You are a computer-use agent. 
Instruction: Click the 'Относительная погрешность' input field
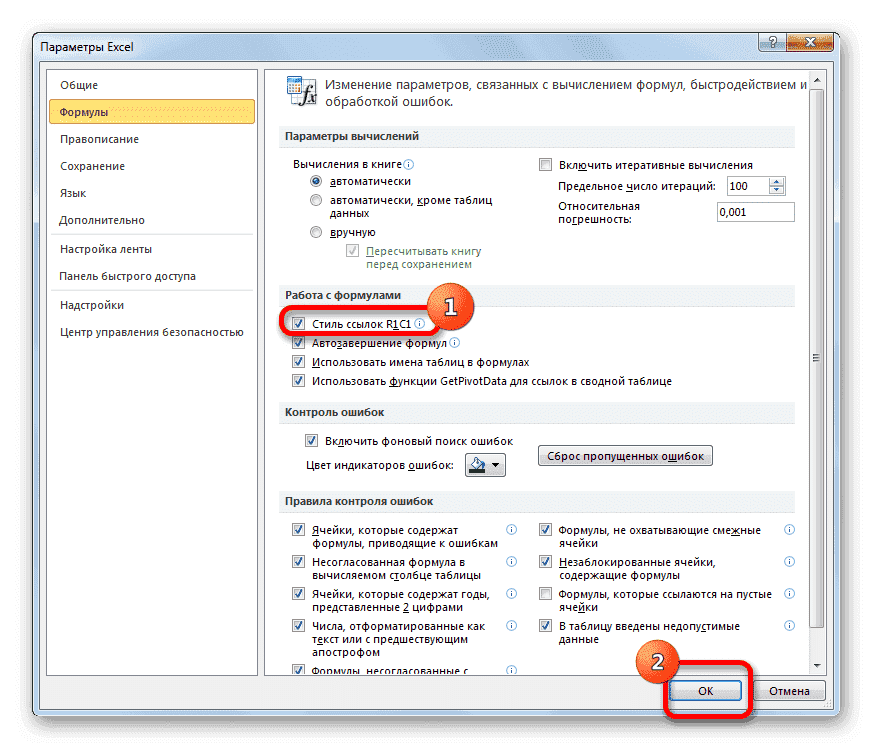tap(755, 212)
